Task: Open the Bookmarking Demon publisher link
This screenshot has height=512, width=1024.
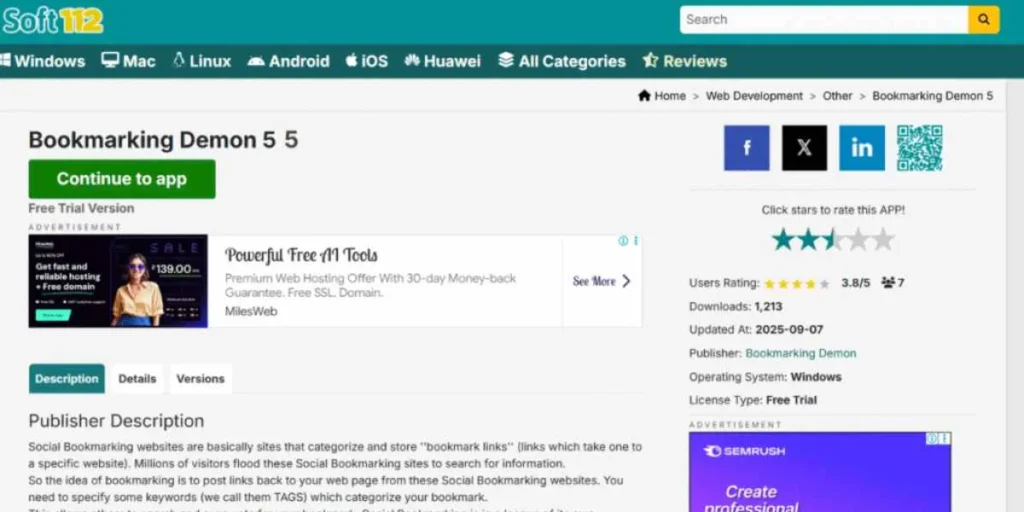Action: pos(800,353)
